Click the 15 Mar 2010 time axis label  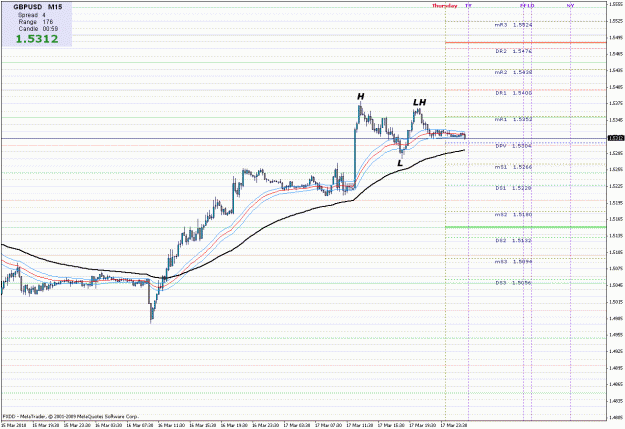pyautogui.click(x=14, y=425)
